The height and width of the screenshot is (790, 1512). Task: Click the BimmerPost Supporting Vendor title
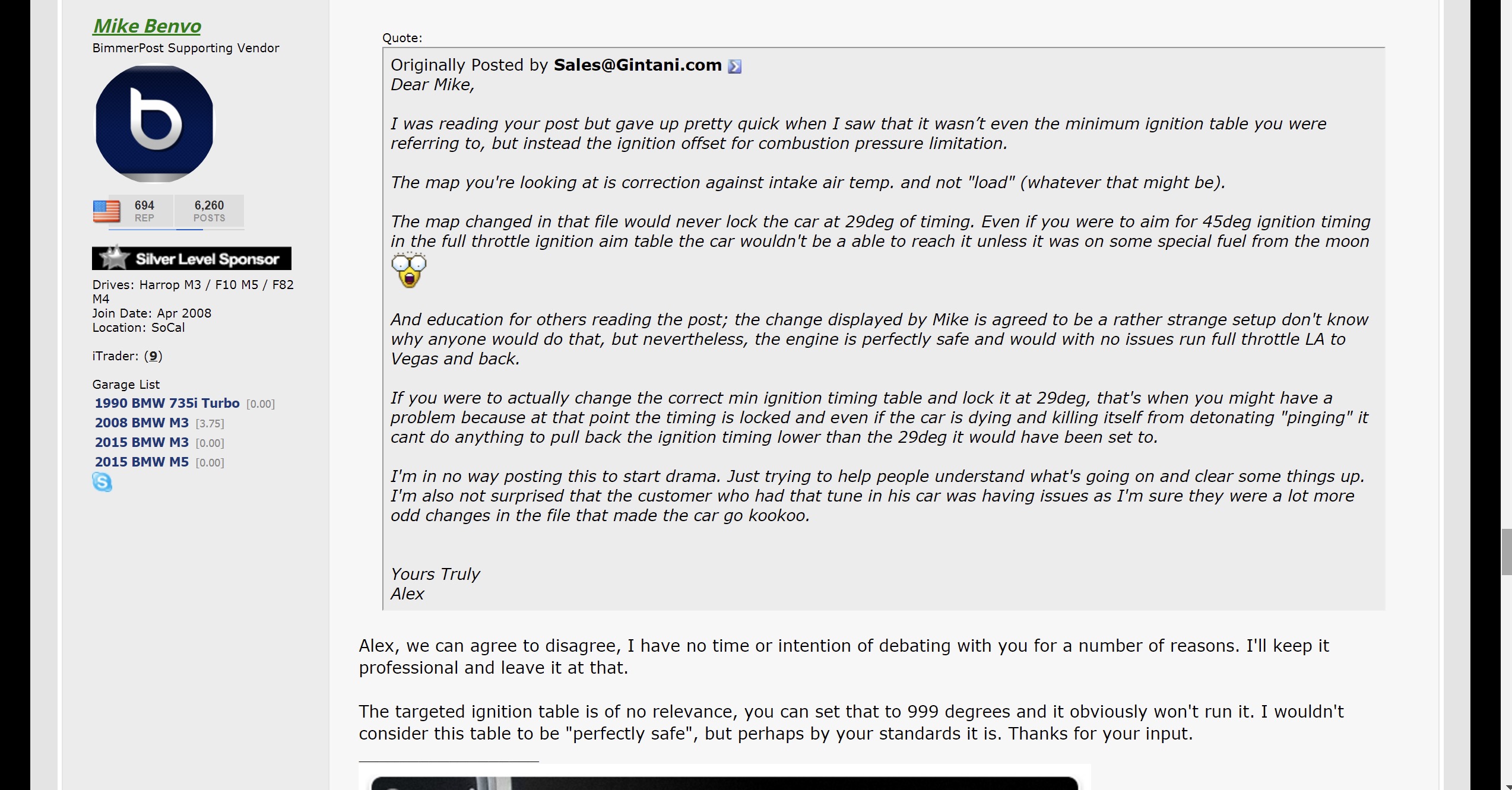pos(186,48)
